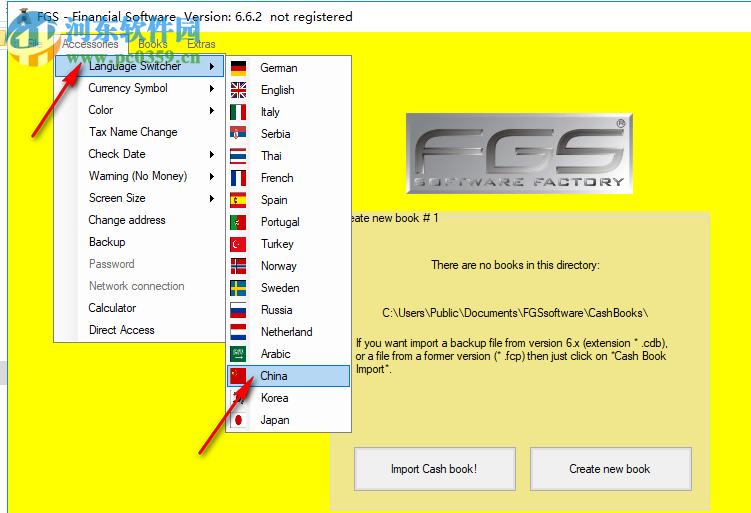Choose Arabic language label

click(x=275, y=354)
